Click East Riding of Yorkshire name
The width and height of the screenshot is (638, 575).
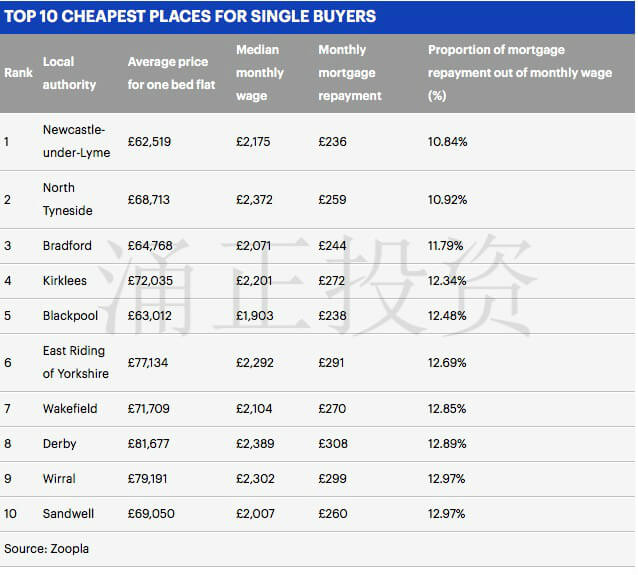pos(76,362)
